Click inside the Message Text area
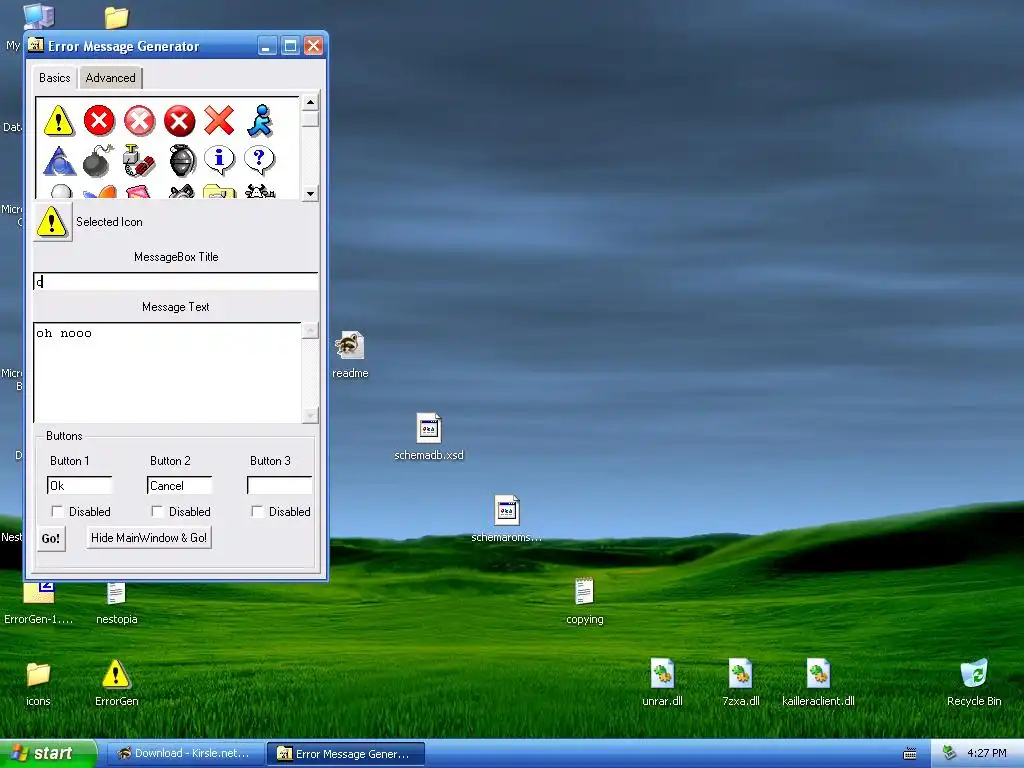This screenshot has width=1024, height=768. pos(167,372)
